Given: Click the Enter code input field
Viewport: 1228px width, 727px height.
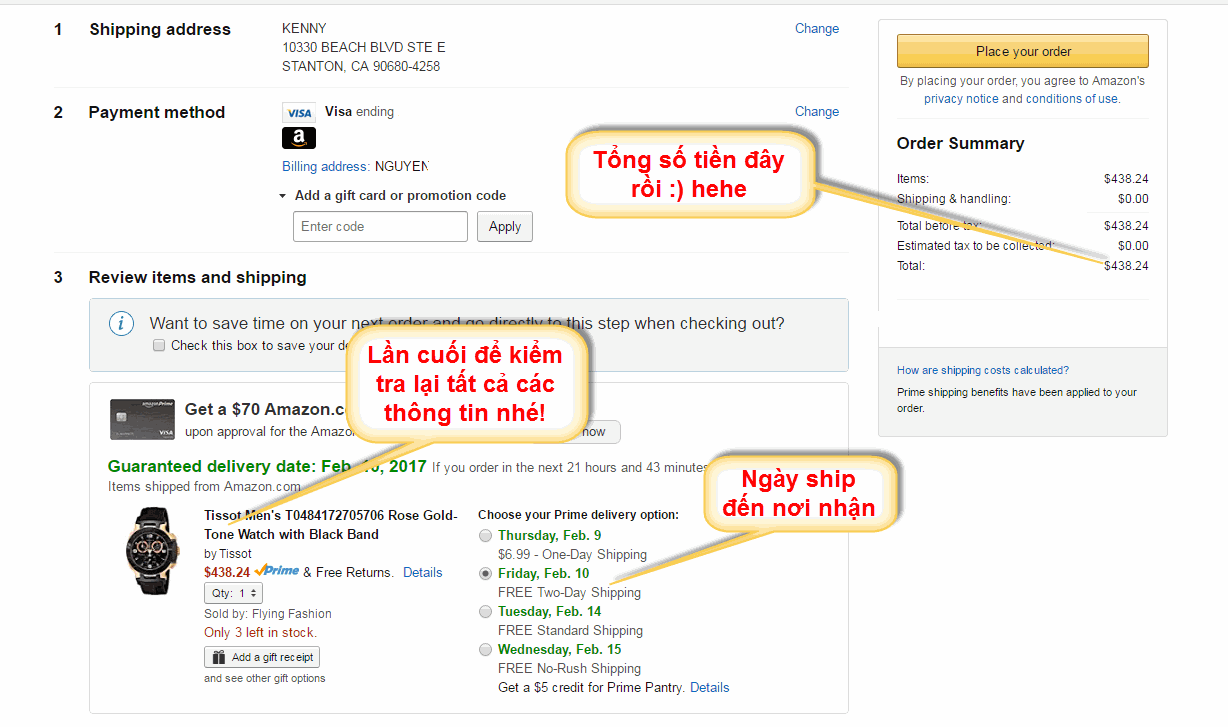Looking at the screenshot, I should [380, 227].
